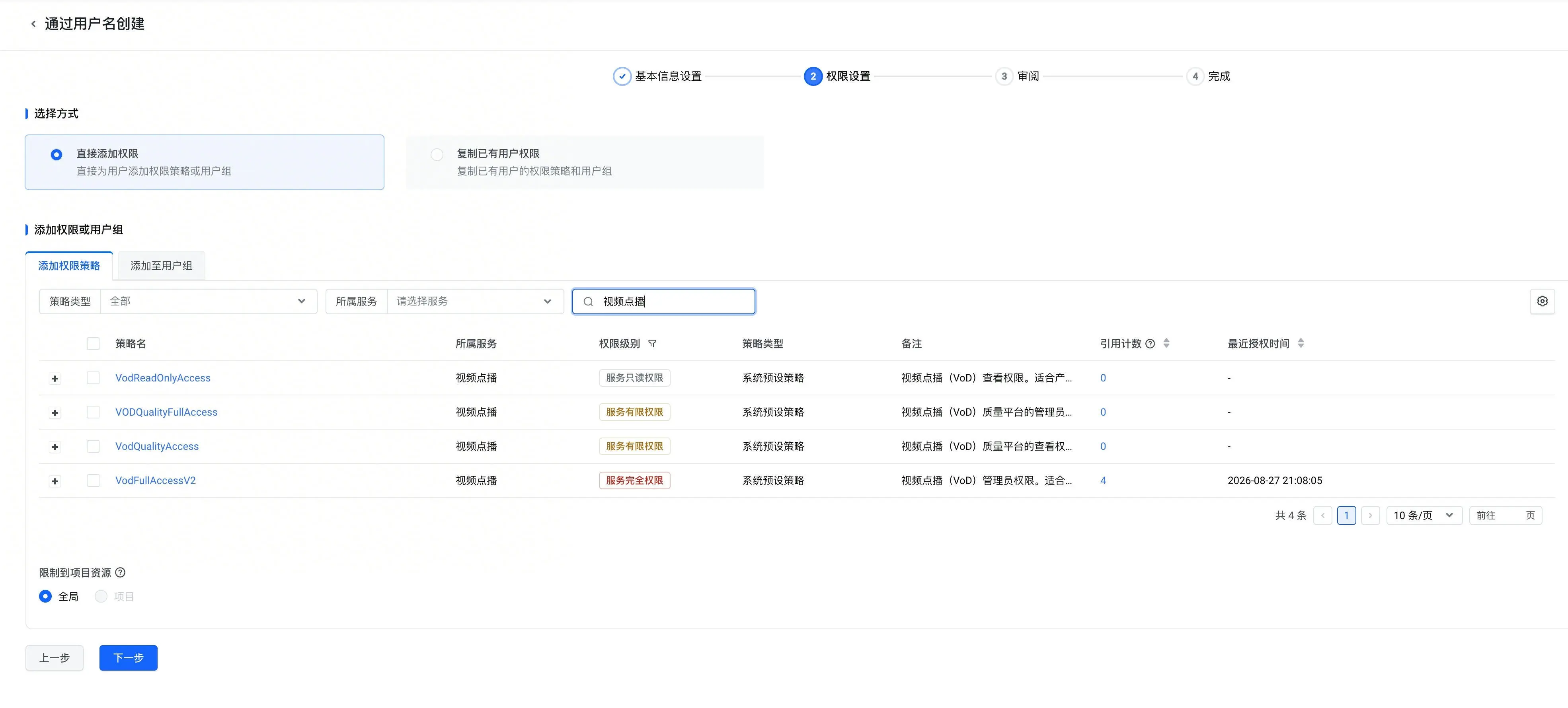Image resolution: width=1568 pixels, height=708 pixels.
Task: Click the completed 基本信息设置 step checkmark
Action: [622, 77]
